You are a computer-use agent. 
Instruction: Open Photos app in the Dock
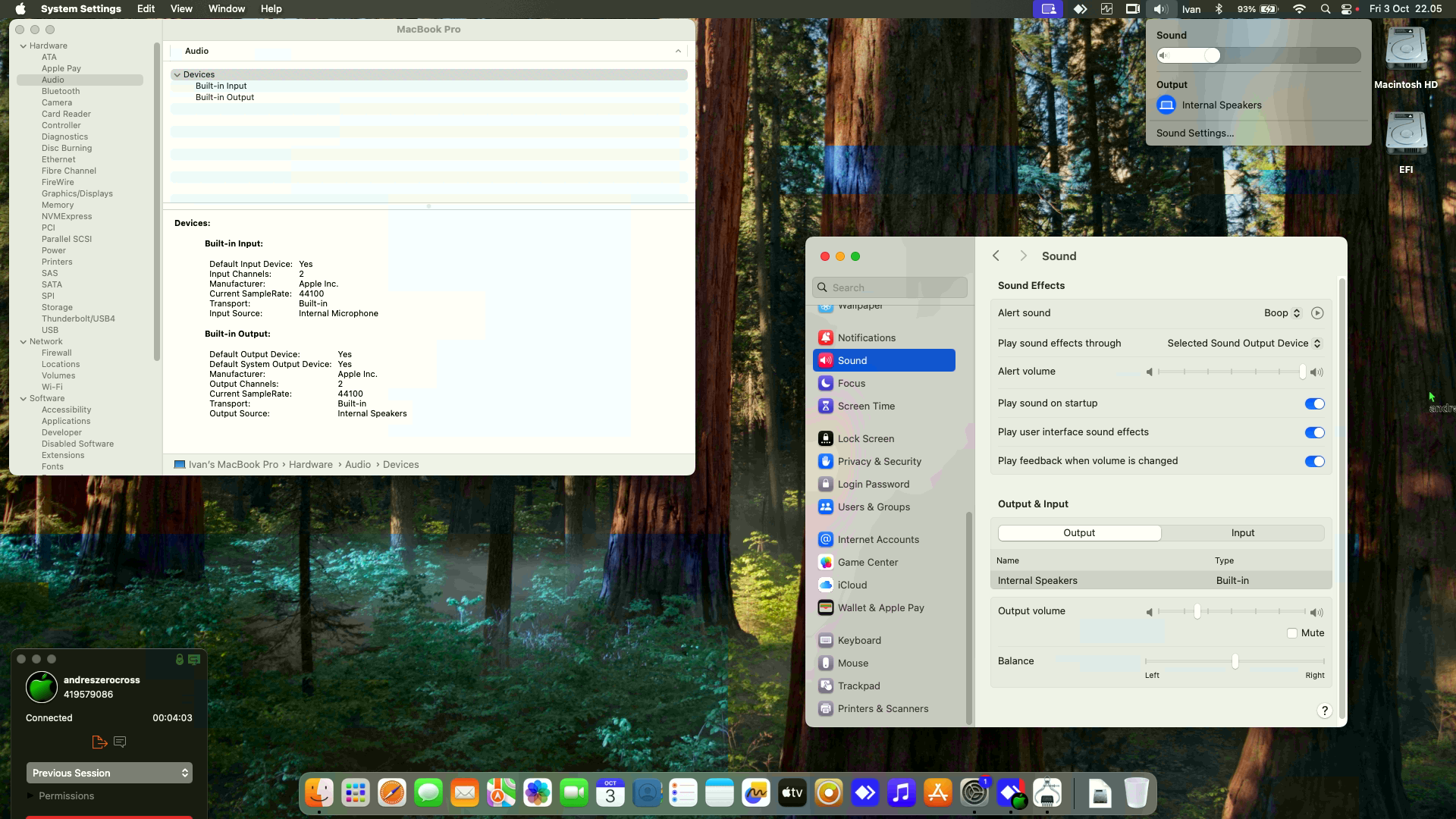(538, 793)
